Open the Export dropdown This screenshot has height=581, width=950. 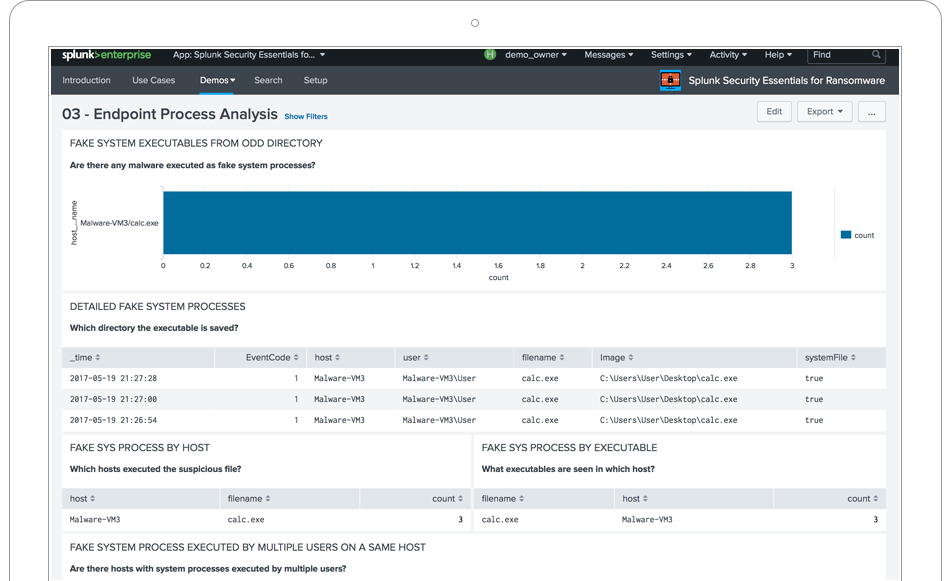point(825,112)
